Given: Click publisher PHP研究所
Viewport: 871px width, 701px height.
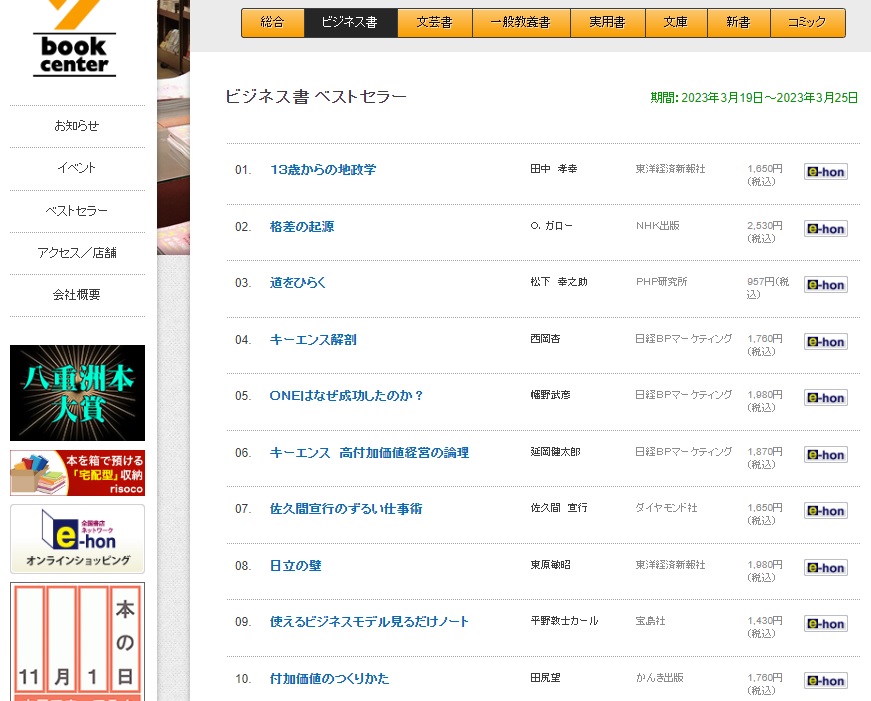Looking at the screenshot, I should tap(662, 282).
